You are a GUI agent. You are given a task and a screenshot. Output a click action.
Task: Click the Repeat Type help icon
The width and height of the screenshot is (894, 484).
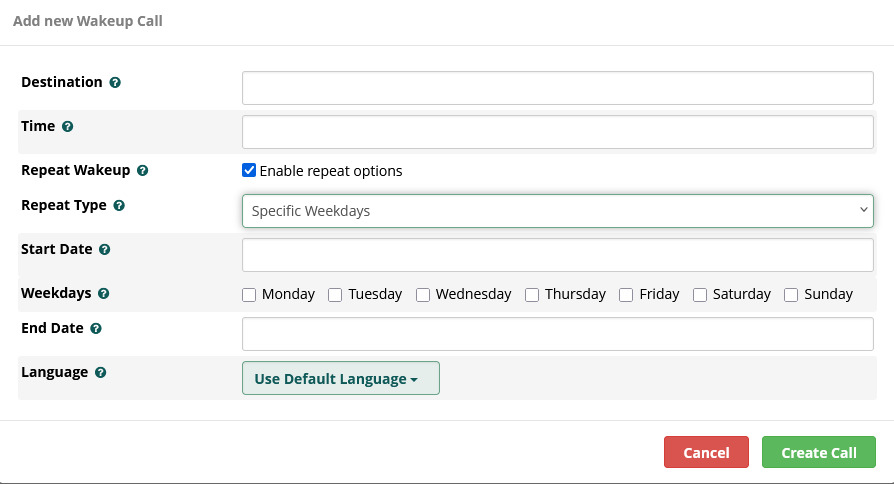[x=119, y=206]
